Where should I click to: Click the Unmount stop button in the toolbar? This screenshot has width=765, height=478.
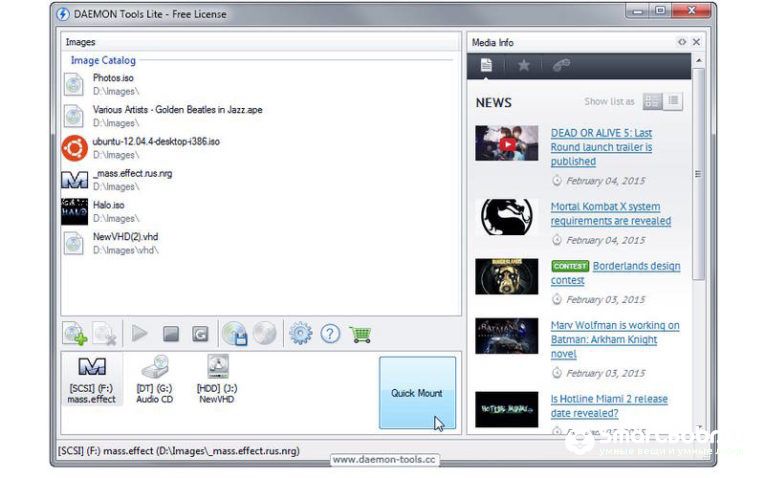point(170,334)
